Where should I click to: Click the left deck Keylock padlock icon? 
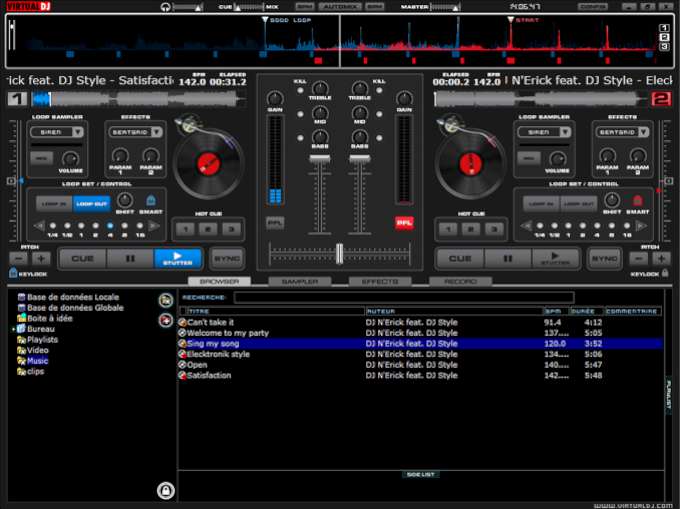pos(12,272)
